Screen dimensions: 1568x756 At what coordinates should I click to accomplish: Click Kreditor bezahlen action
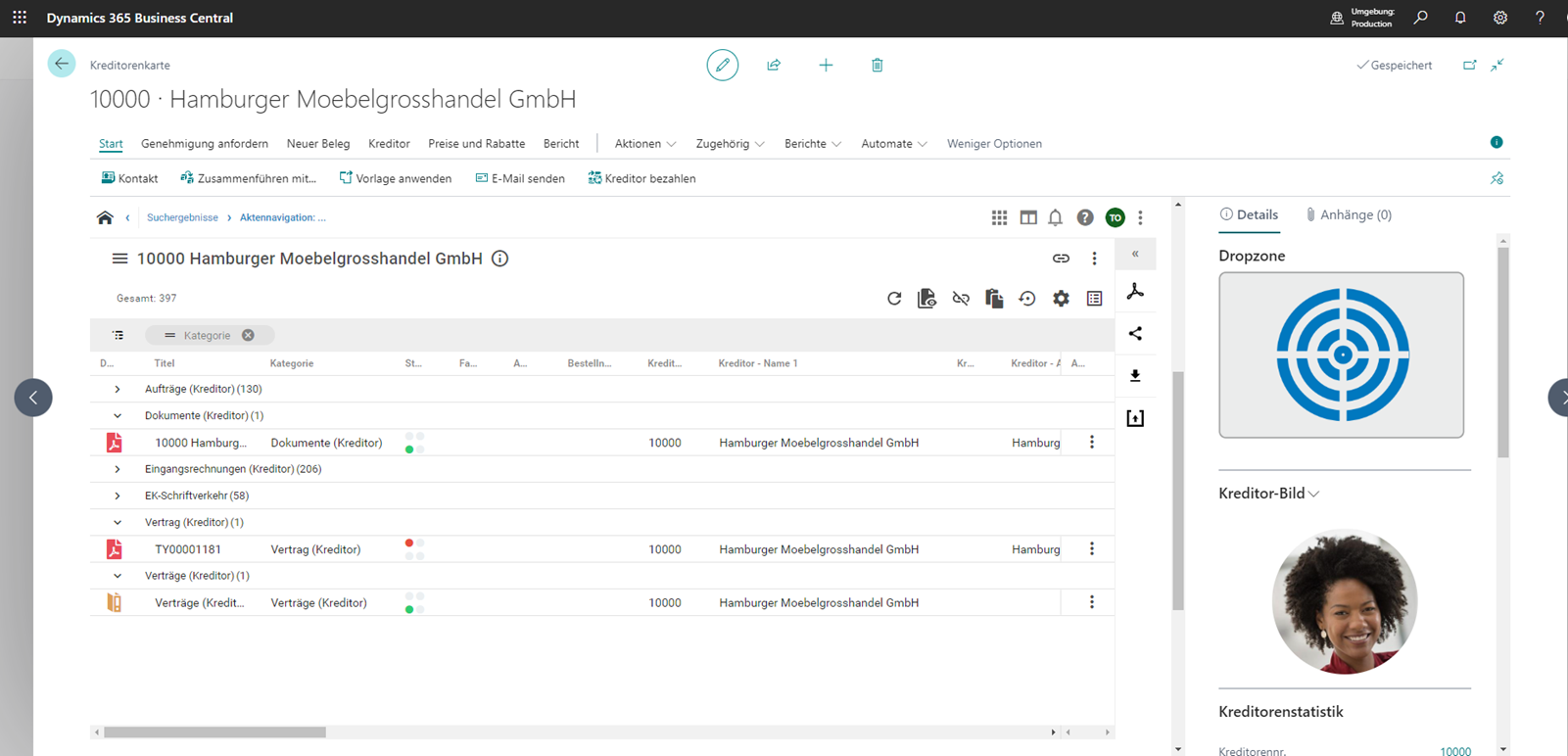point(641,178)
